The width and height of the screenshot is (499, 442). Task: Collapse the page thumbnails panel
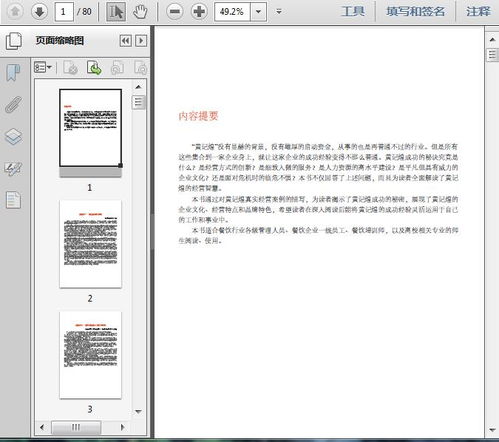(126, 41)
